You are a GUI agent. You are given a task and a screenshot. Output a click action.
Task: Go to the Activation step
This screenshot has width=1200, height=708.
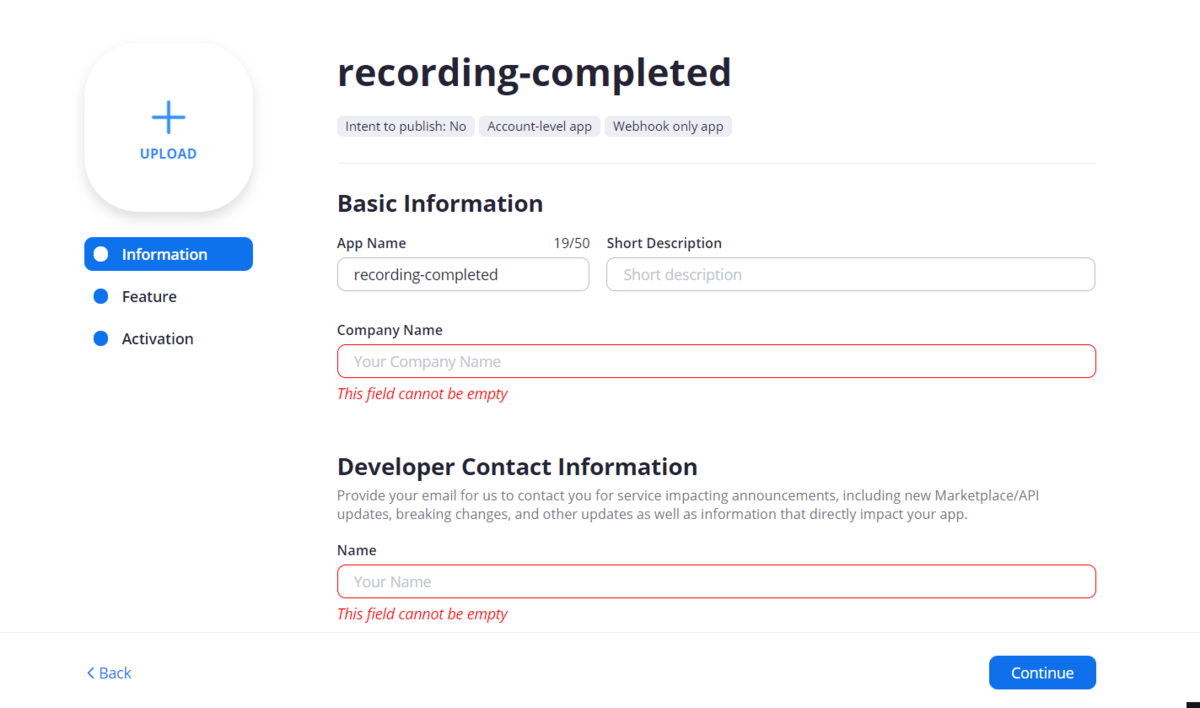pyautogui.click(x=157, y=338)
